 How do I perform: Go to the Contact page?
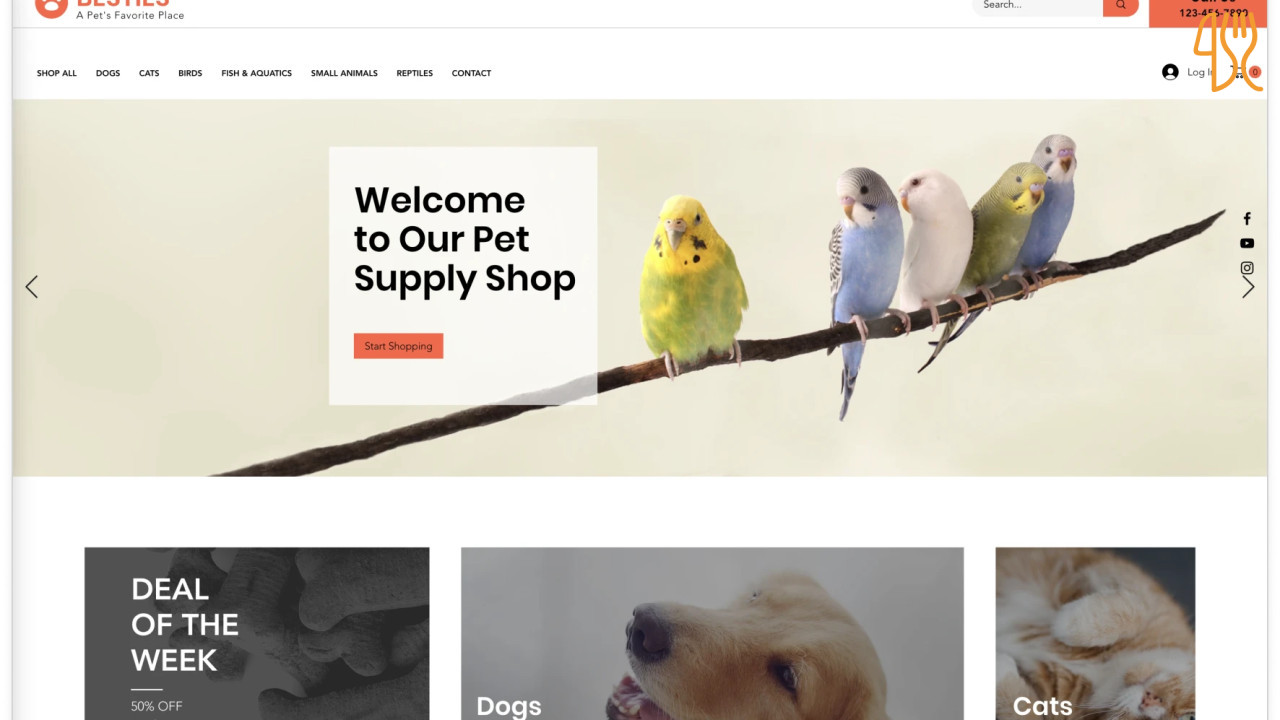point(471,73)
